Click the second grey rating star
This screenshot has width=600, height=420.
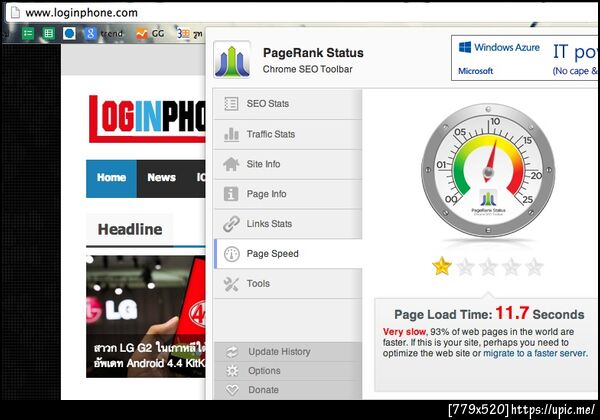click(465, 267)
